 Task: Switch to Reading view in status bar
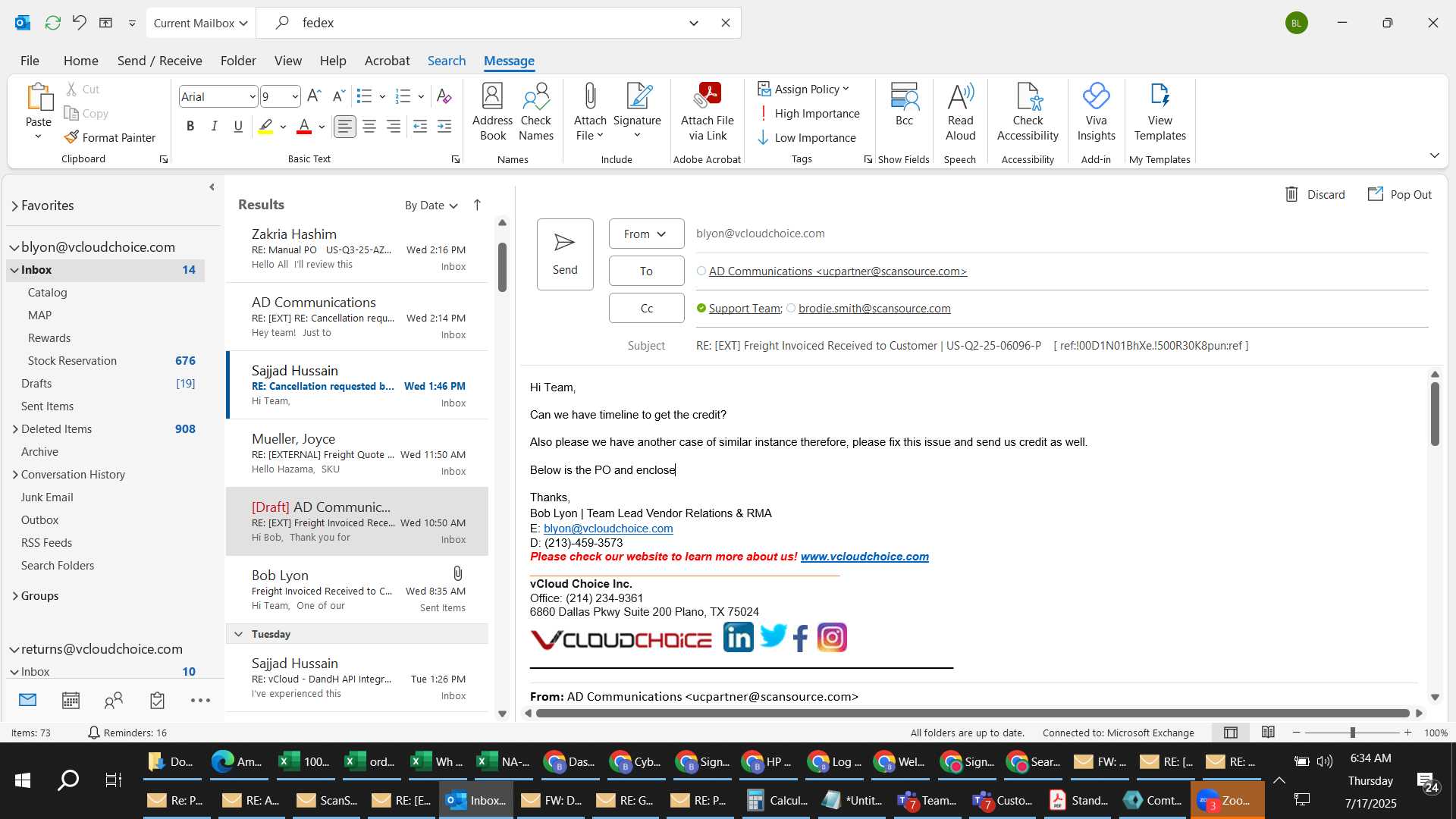[1268, 733]
